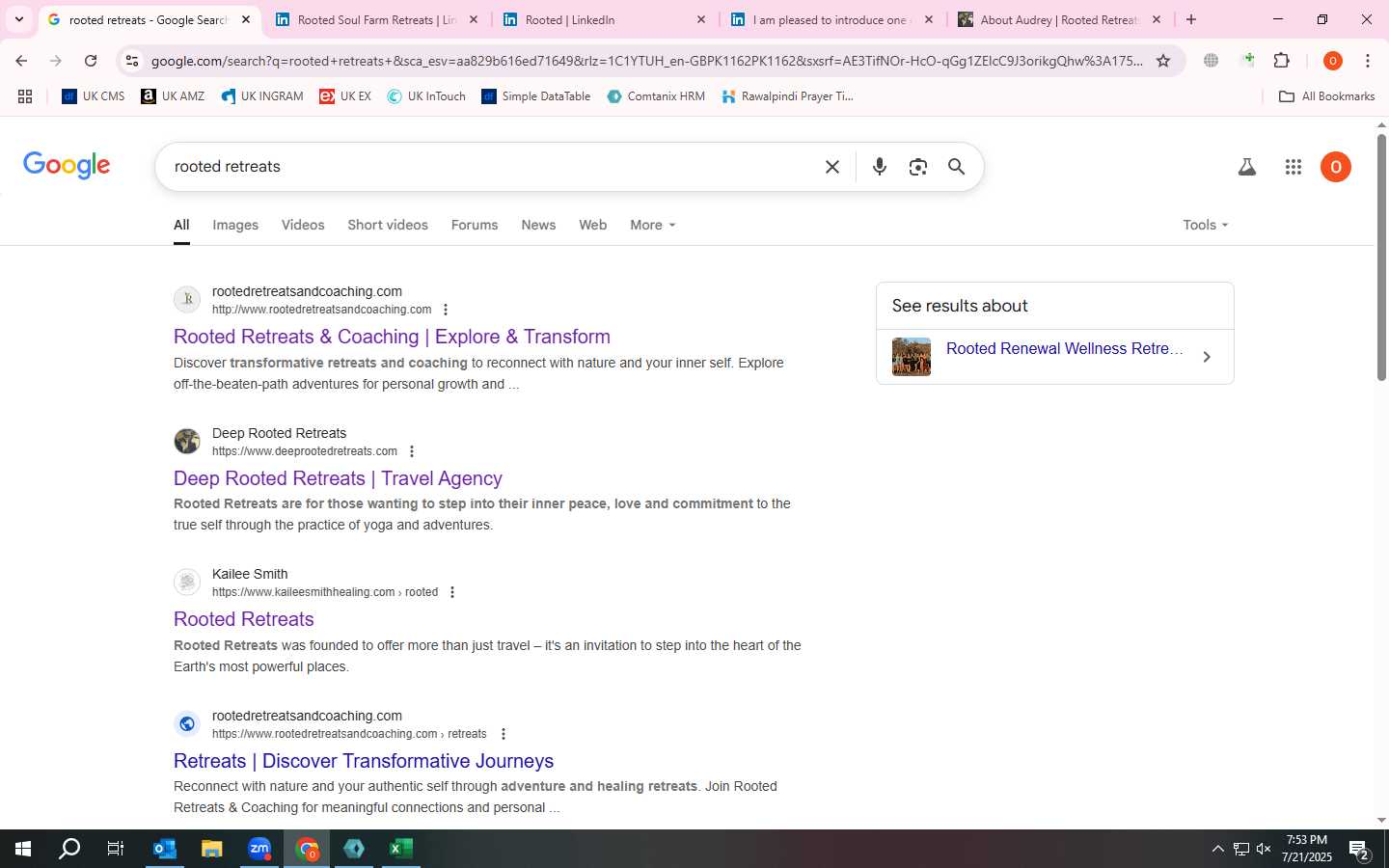
Task: Reload the current page
Action: coord(91,61)
